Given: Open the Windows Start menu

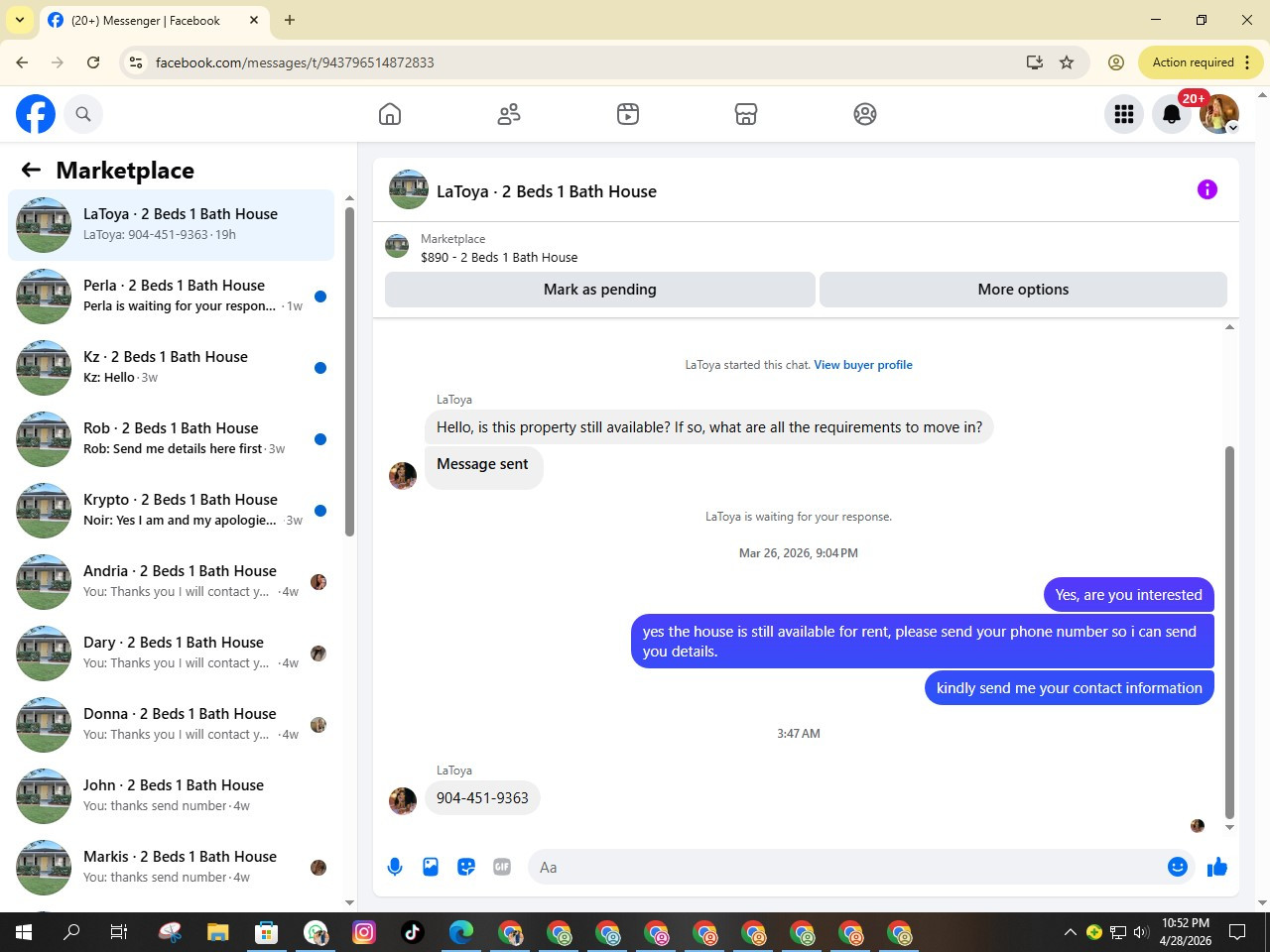Looking at the screenshot, I should 24,932.
